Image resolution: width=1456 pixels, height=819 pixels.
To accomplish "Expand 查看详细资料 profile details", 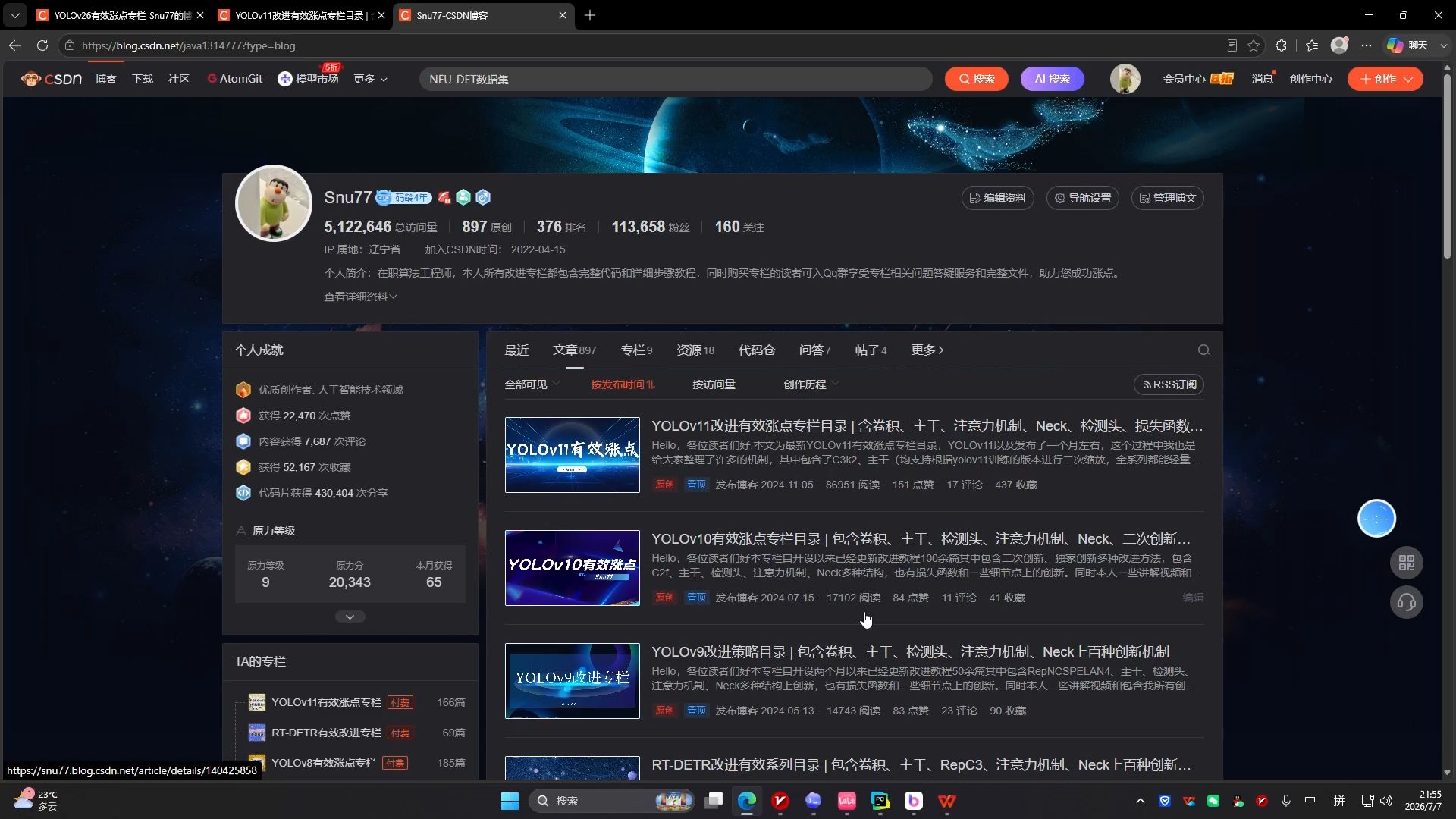I will tap(360, 297).
